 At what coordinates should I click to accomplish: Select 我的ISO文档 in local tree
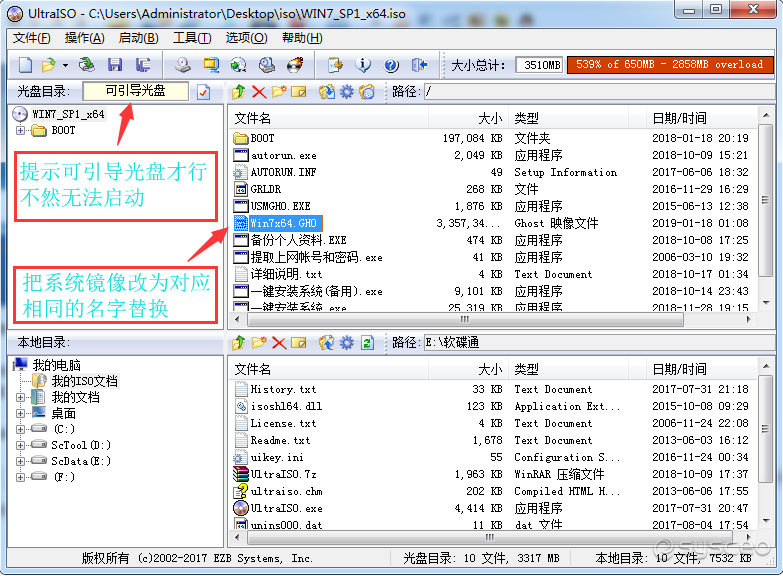84,381
